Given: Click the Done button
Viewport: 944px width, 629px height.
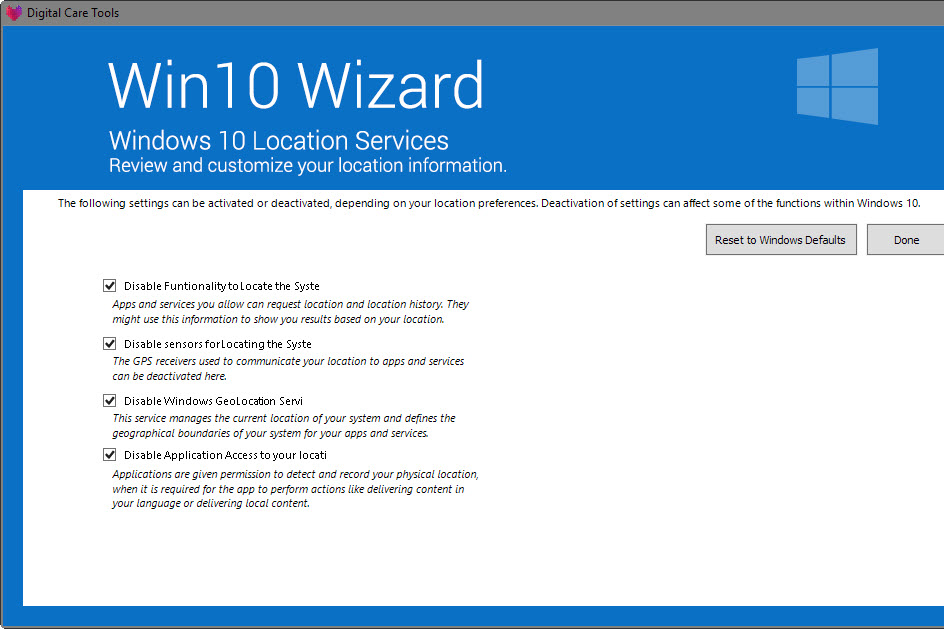Looking at the screenshot, I should (x=906, y=240).
